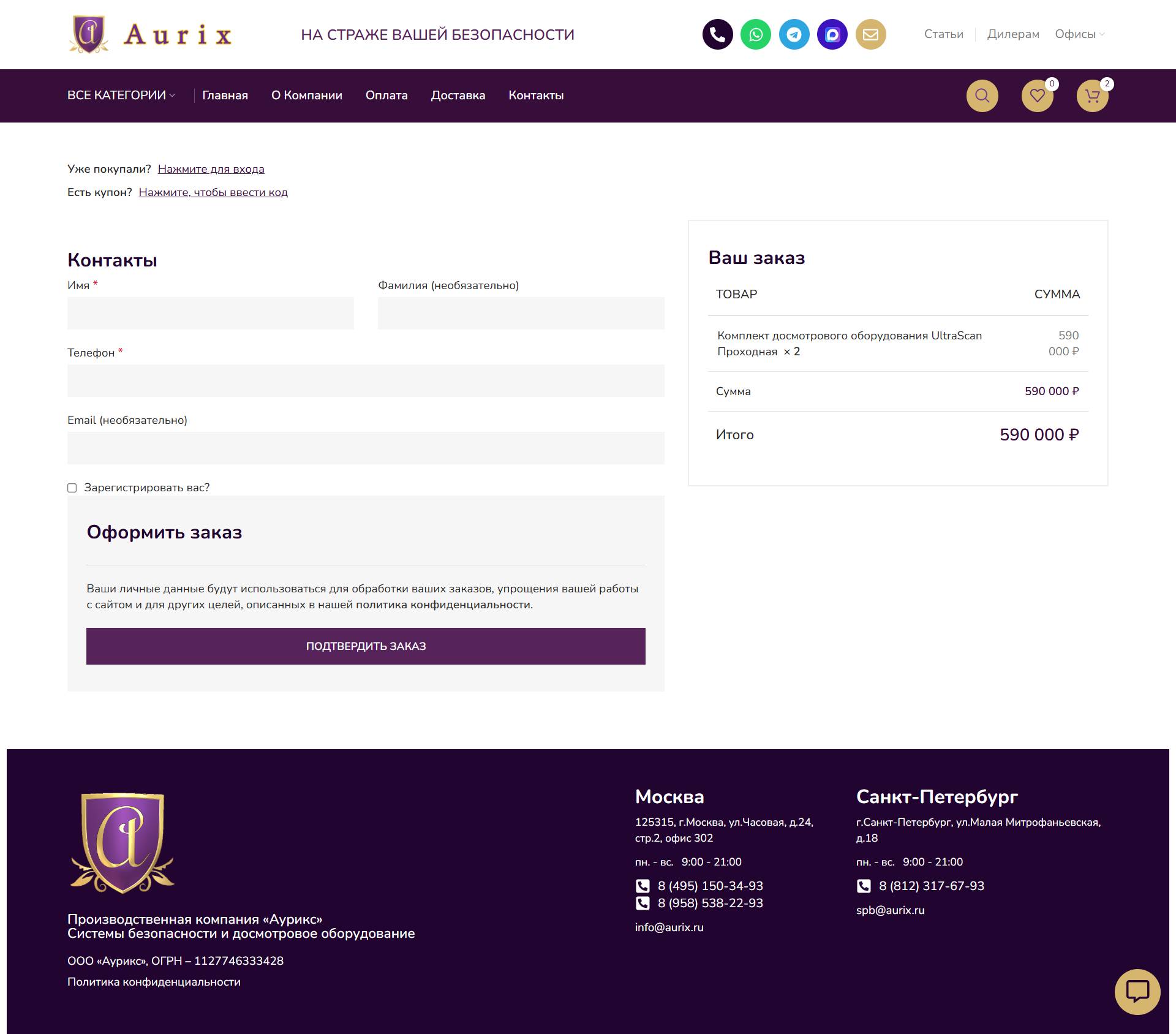Click the Aurix shield logo in header
1176x1034 pixels.
coord(89,34)
